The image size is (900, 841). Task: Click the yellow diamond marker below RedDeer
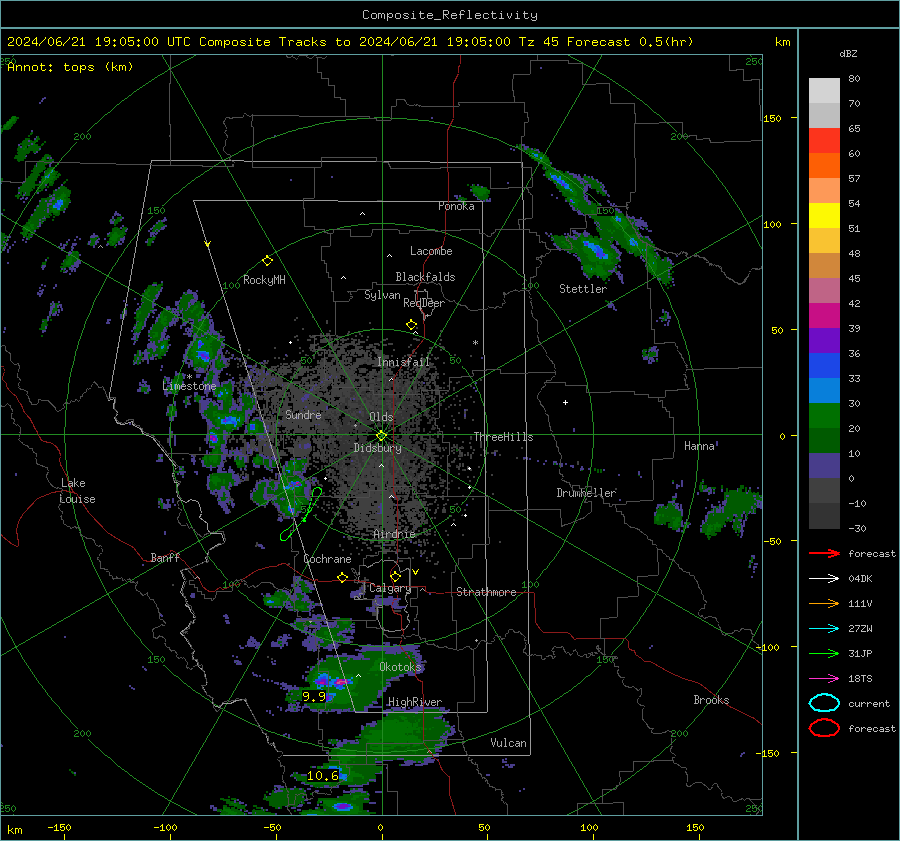[x=411, y=325]
